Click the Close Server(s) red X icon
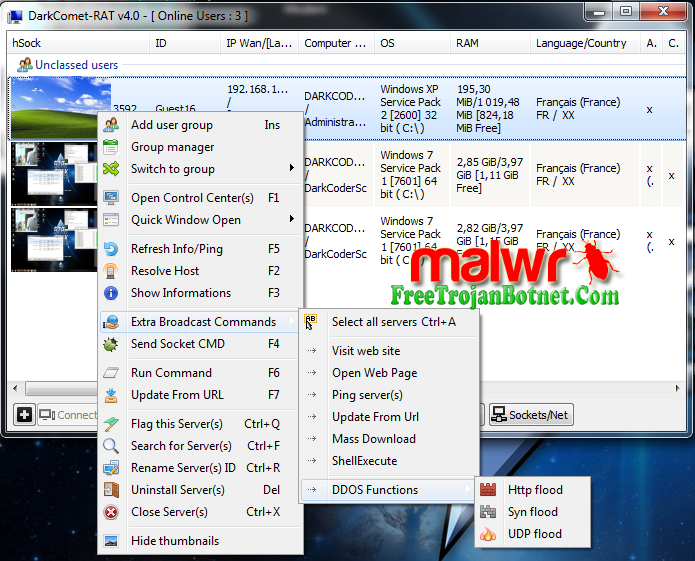The height and width of the screenshot is (561, 695). click(x=111, y=512)
